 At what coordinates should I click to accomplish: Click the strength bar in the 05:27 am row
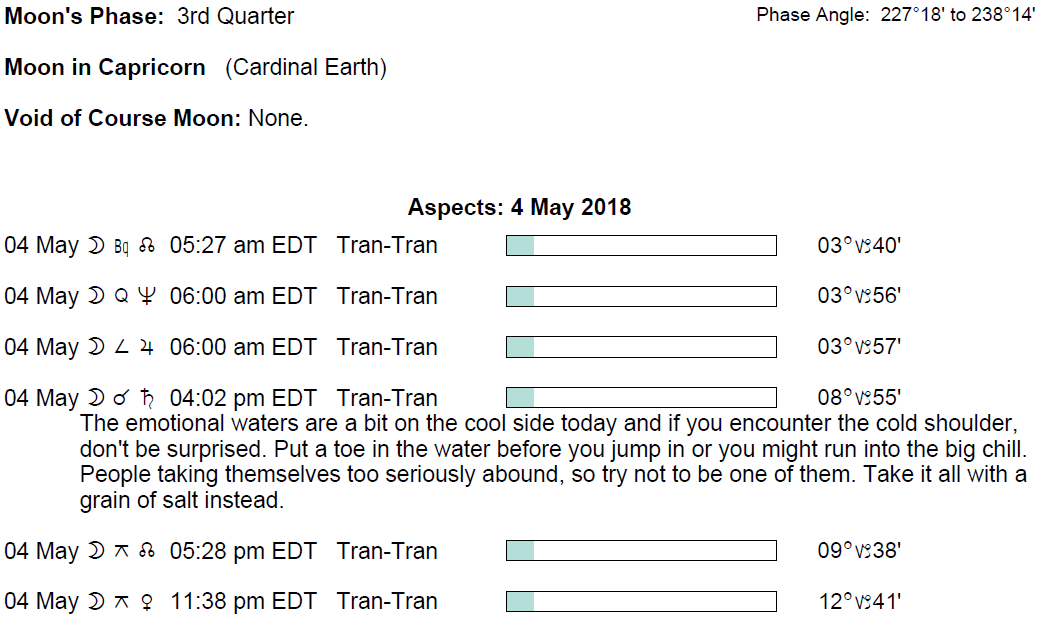(x=641, y=246)
